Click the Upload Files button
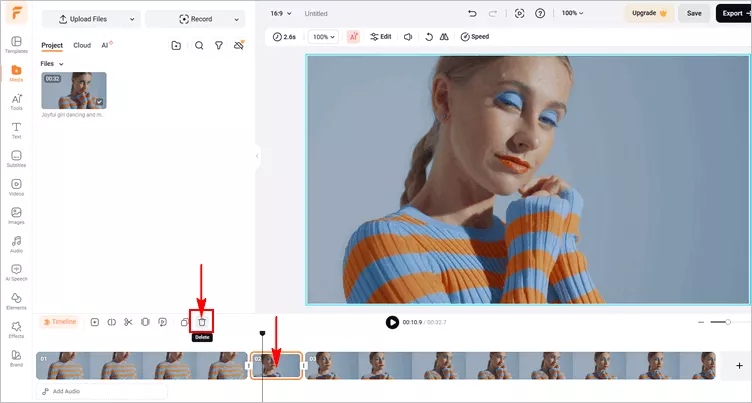 pyautogui.click(x=83, y=19)
